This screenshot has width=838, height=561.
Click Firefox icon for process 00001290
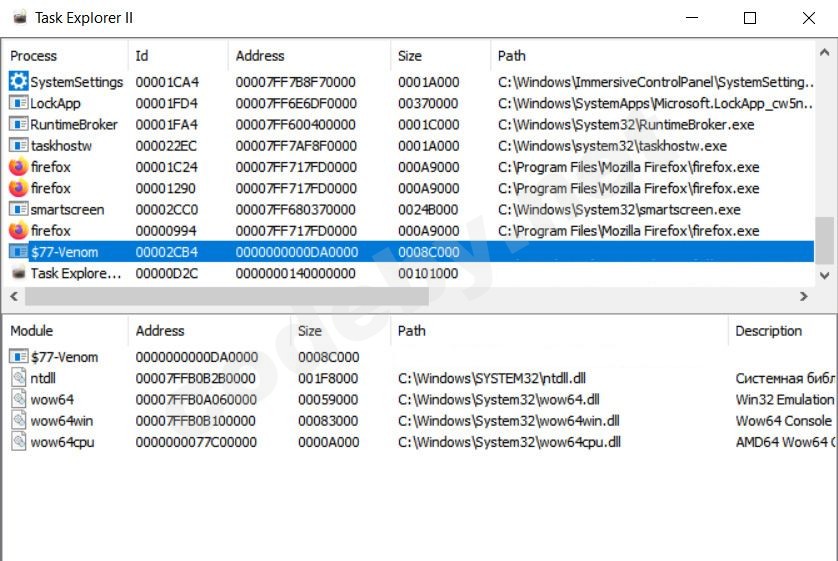(x=18, y=188)
